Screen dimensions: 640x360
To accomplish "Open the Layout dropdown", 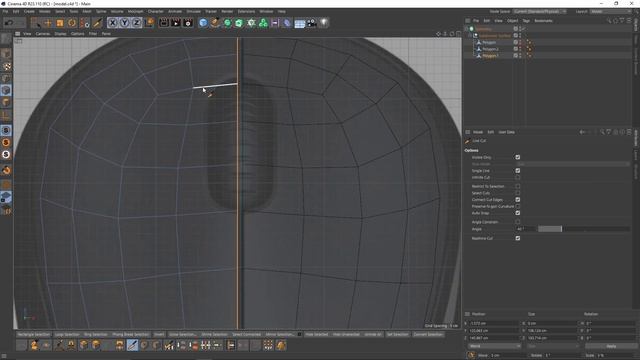I will tap(610, 11).
